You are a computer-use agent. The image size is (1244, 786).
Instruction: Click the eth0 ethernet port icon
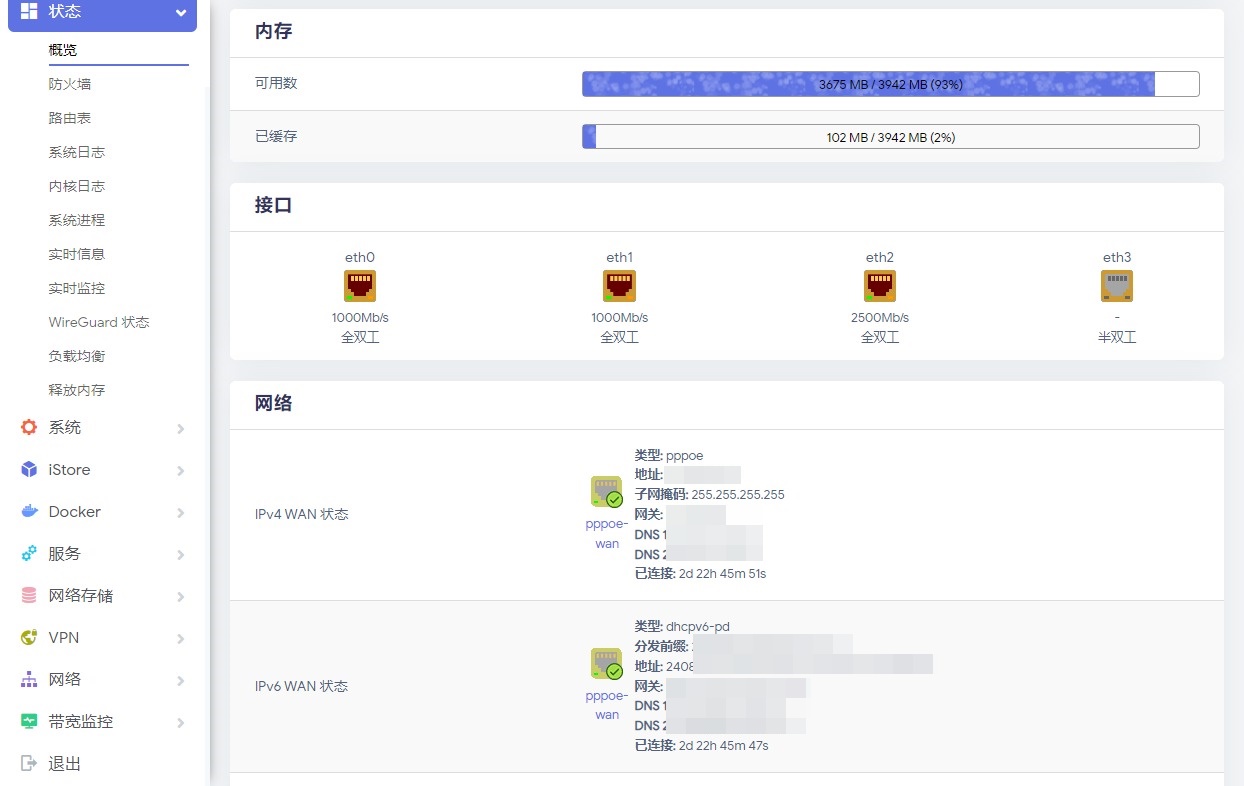click(360, 285)
